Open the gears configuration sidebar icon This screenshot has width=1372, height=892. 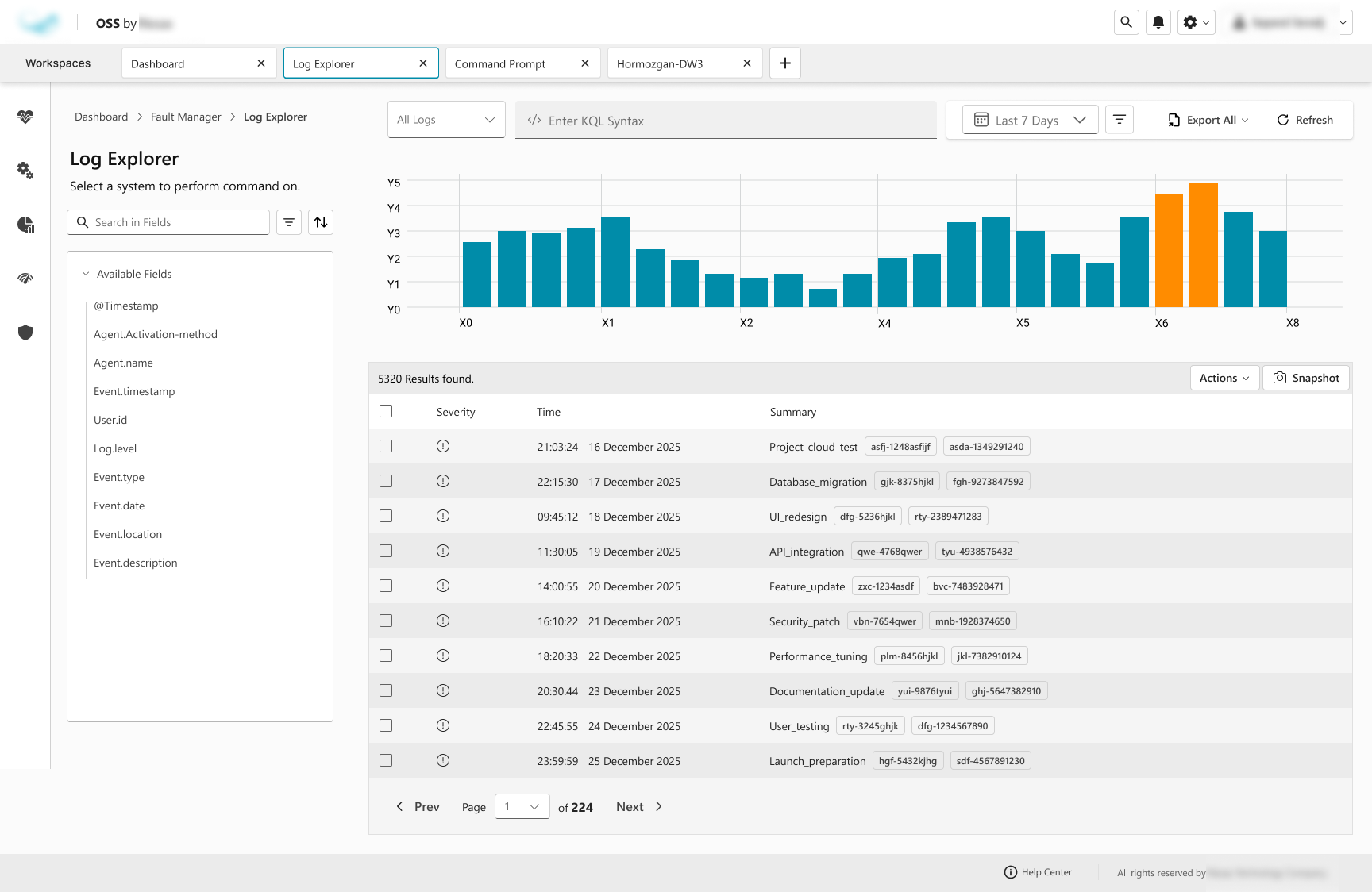[25, 170]
